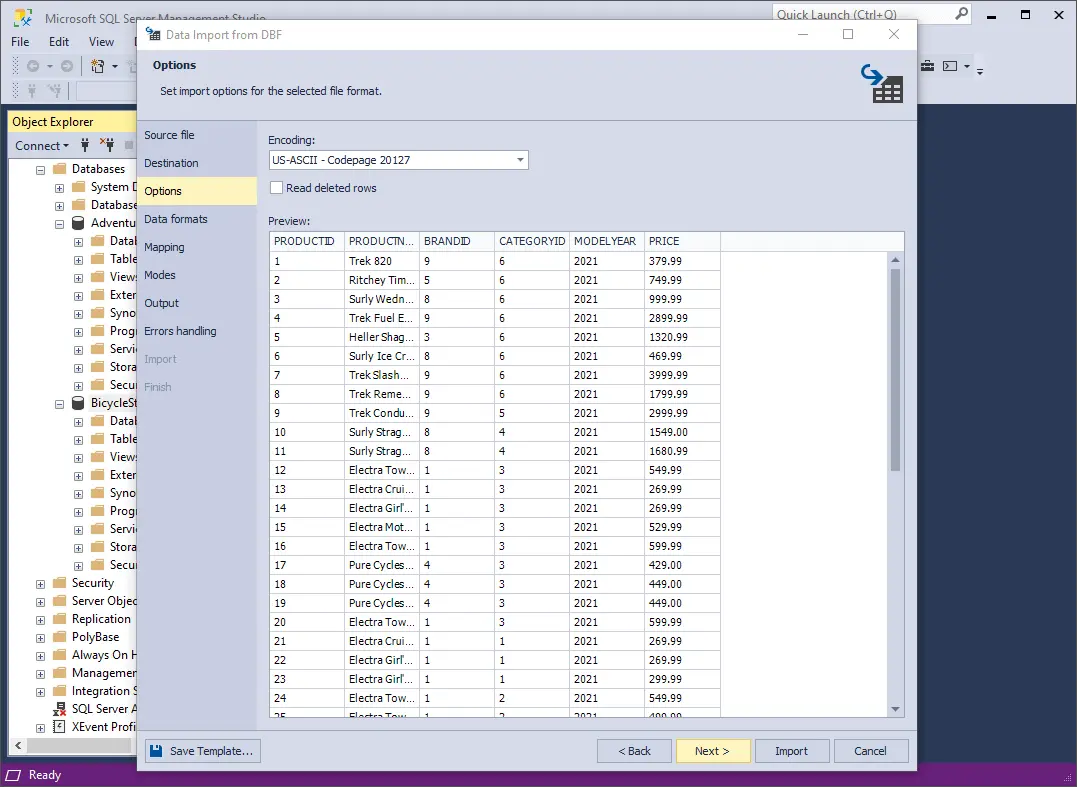The width and height of the screenshot is (1077, 787).
Task: Click the Quick Launch magnifier icon
Action: (x=961, y=14)
